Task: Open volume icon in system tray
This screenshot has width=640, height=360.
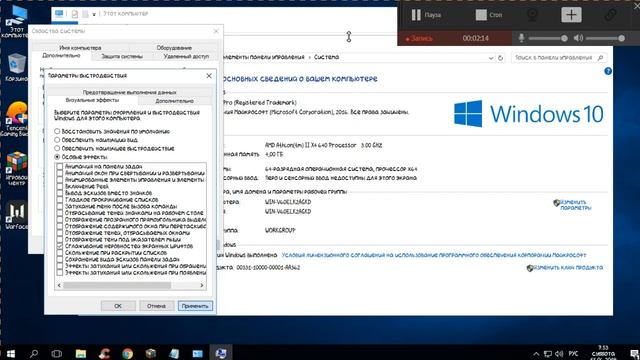Action: 559,354
